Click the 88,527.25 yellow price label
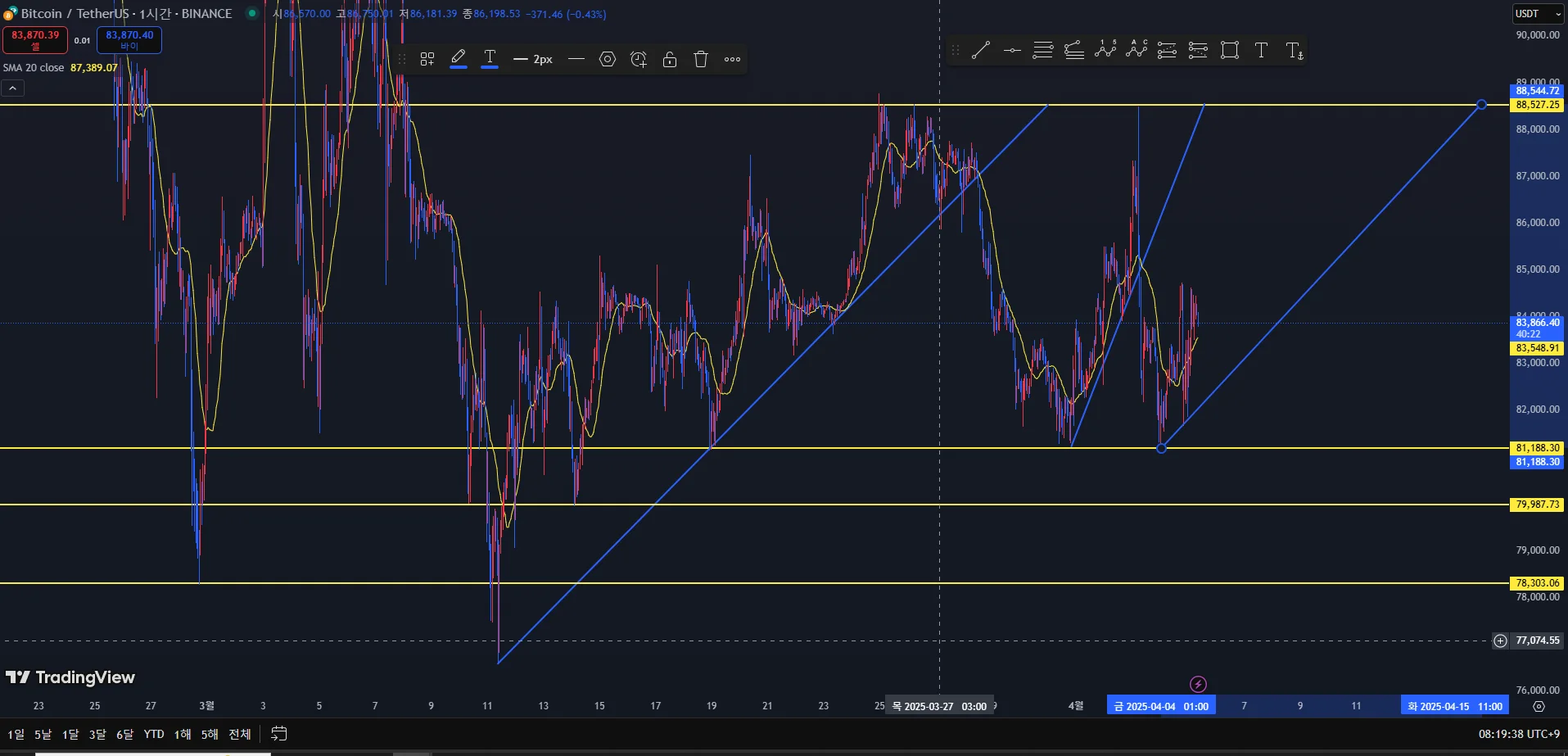 pyautogui.click(x=1537, y=105)
